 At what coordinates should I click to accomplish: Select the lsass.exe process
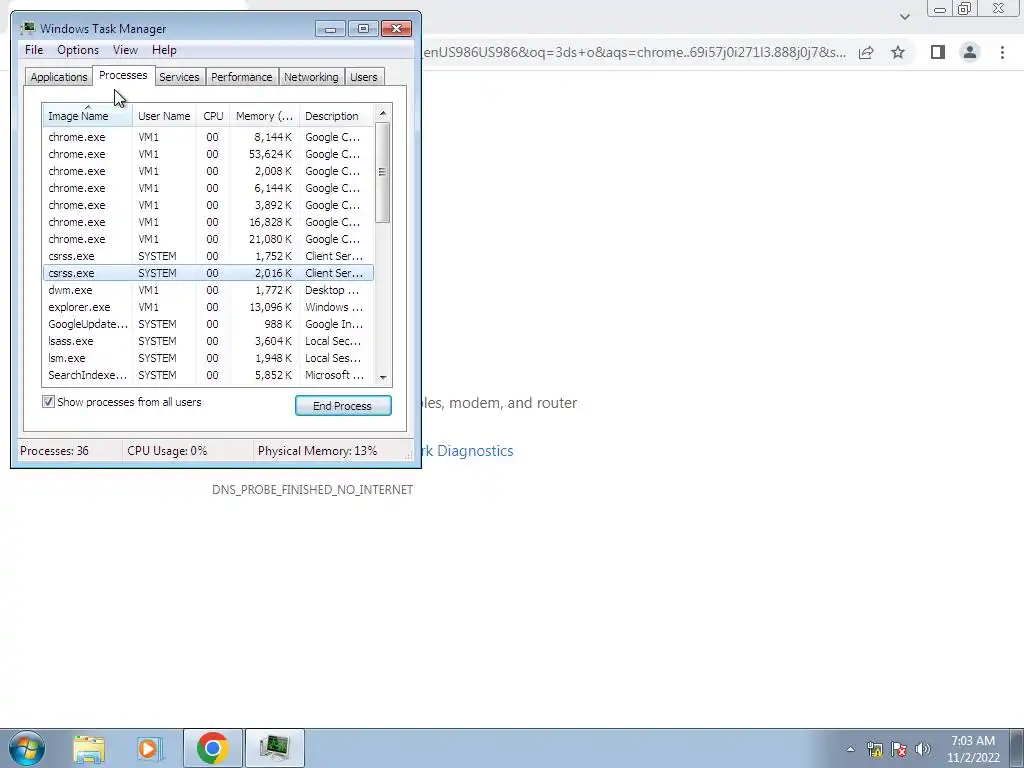point(208,341)
